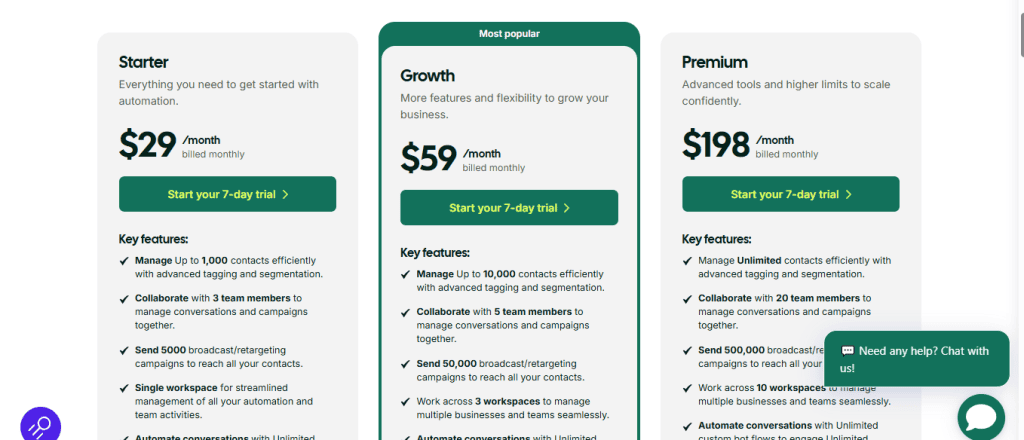
Task: Click speech bubble icon in help message
Action: point(847,351)
